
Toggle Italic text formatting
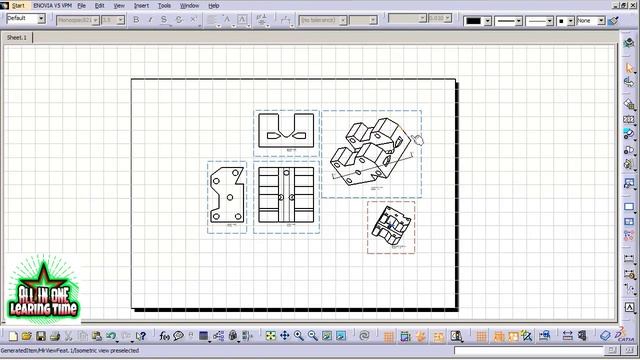[x=150, y=20]
